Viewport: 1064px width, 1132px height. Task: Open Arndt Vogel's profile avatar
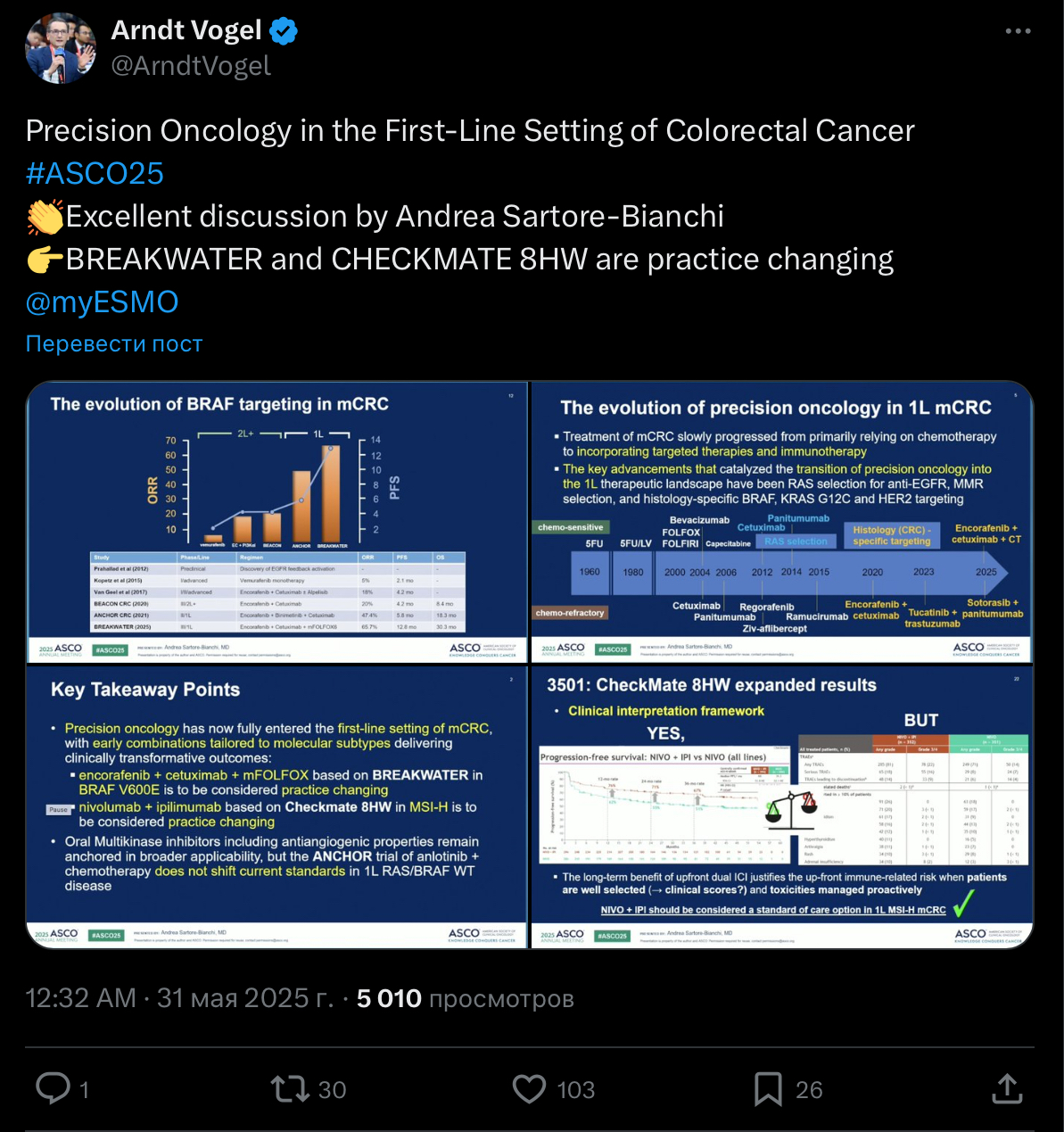click(60, 47)
